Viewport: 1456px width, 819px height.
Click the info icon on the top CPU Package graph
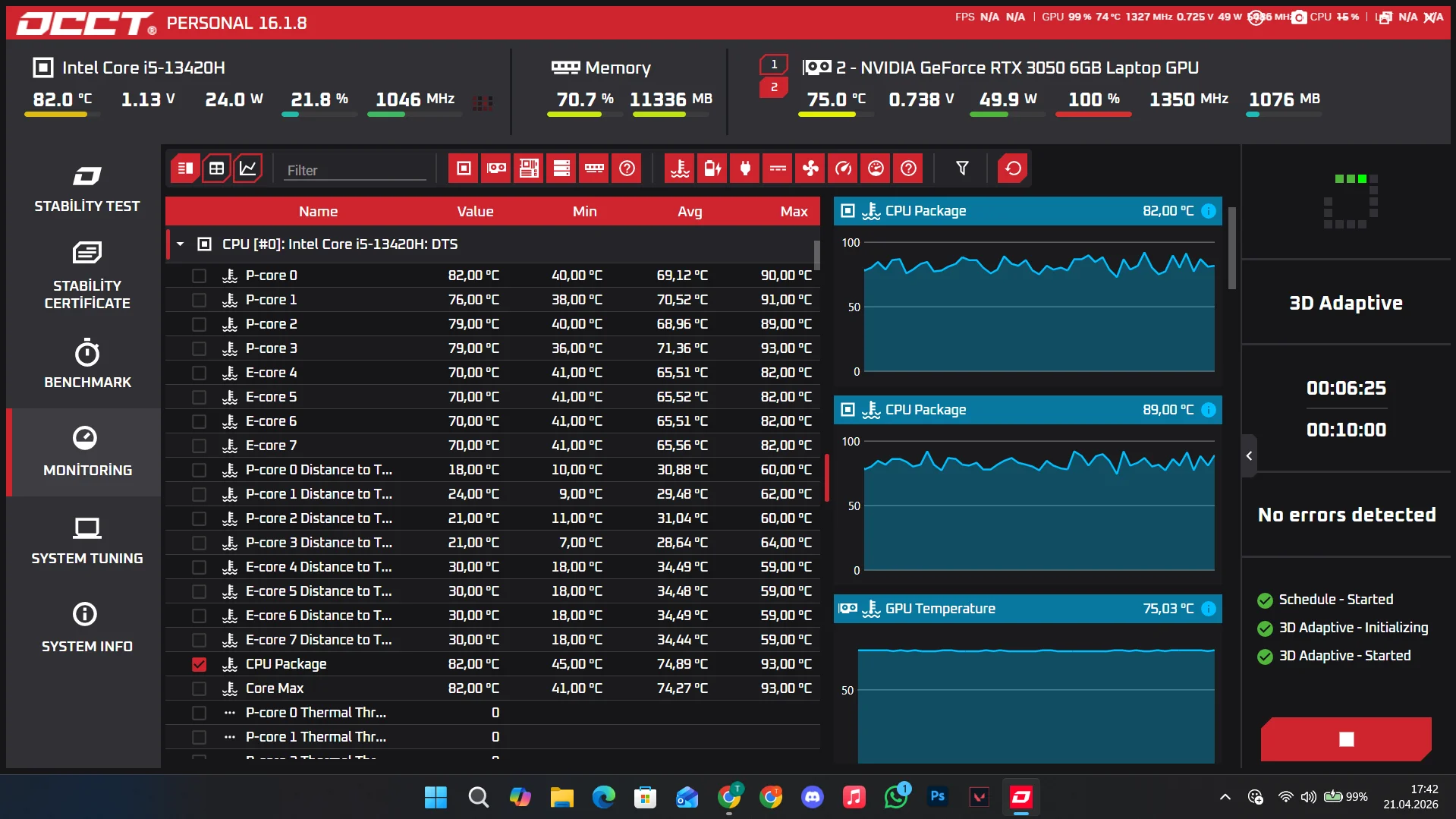point(1209,211)
